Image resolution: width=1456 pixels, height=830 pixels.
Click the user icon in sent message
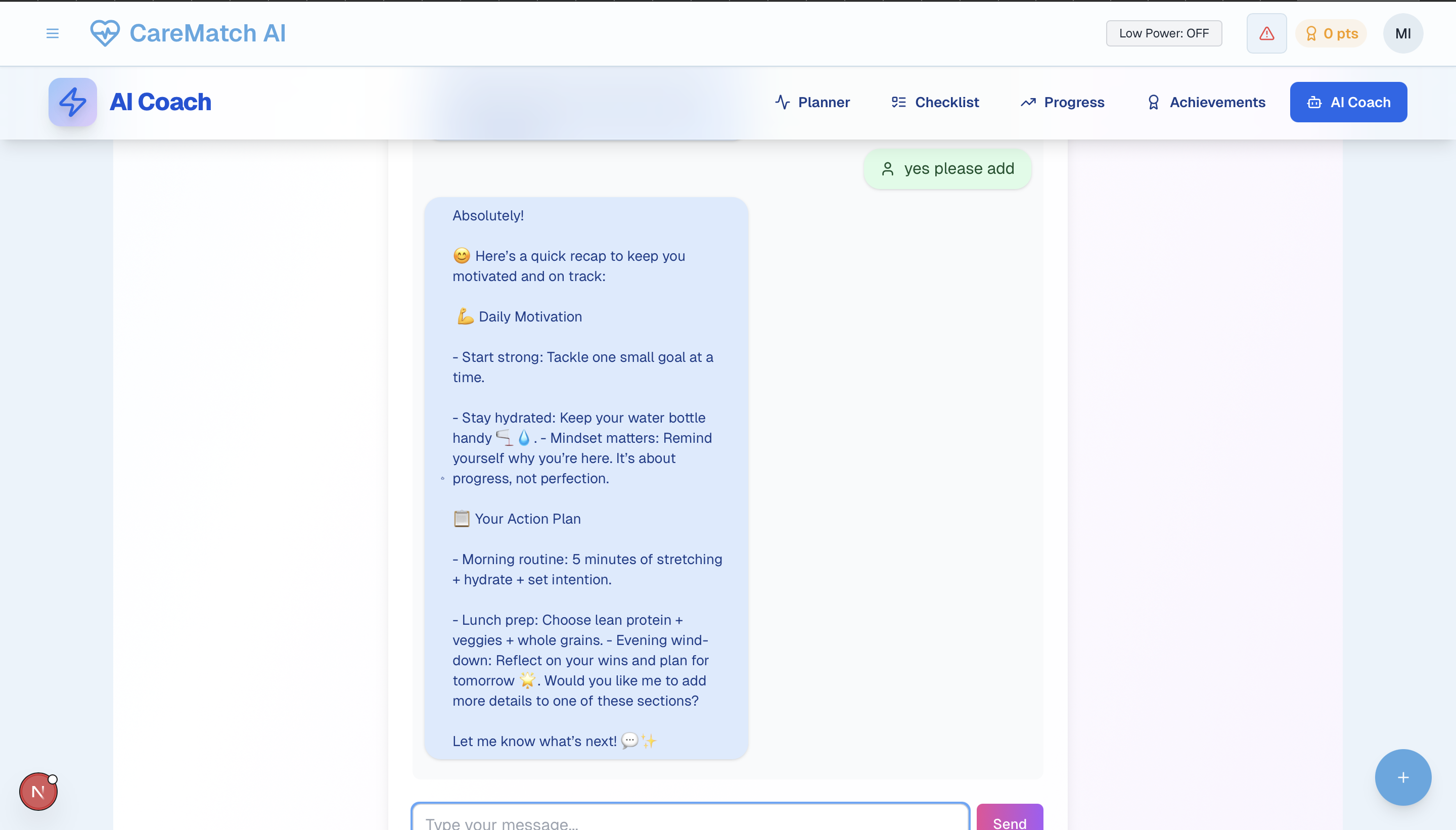click(x=887, y=169)
